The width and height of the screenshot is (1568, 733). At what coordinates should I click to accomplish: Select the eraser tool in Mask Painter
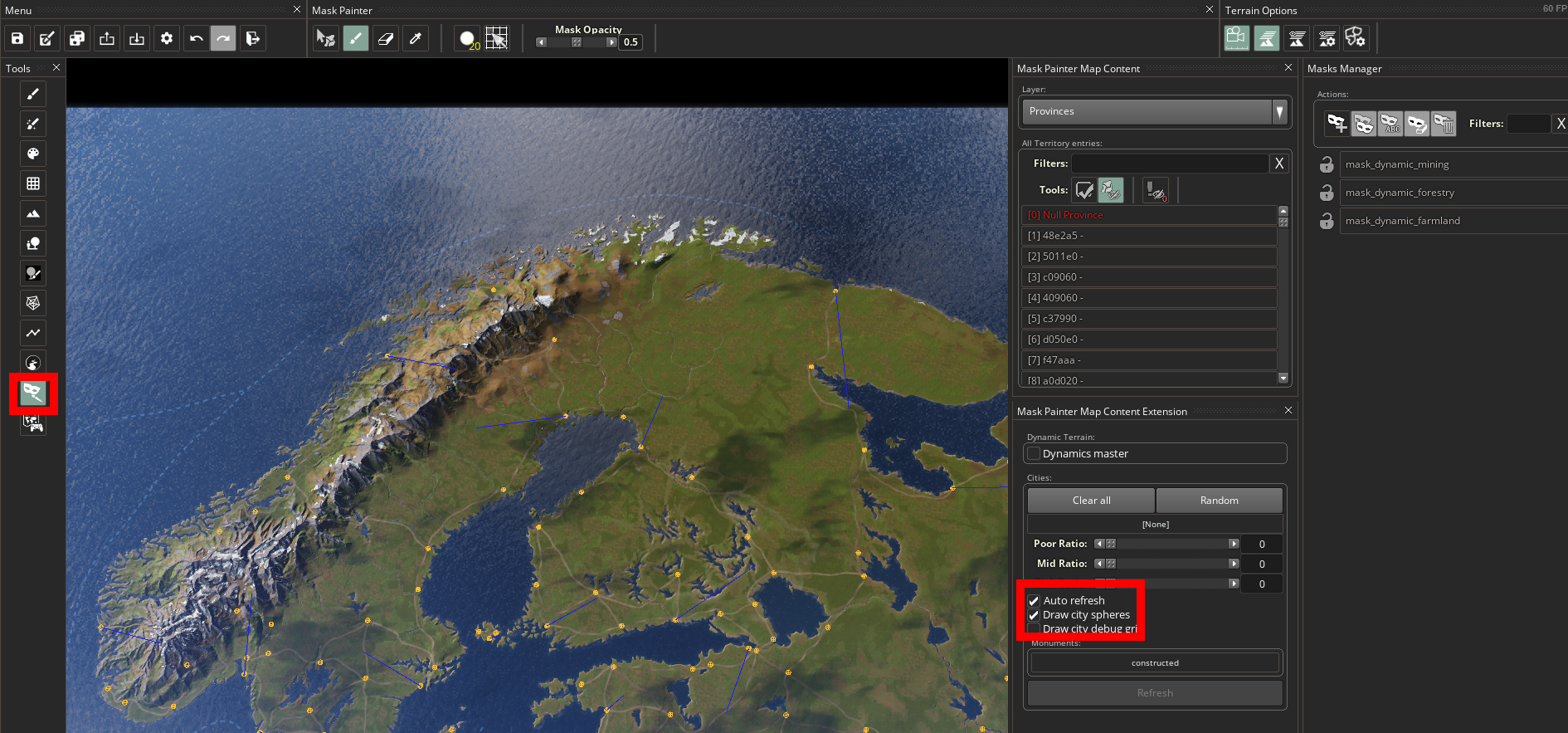tap(385, 38)
